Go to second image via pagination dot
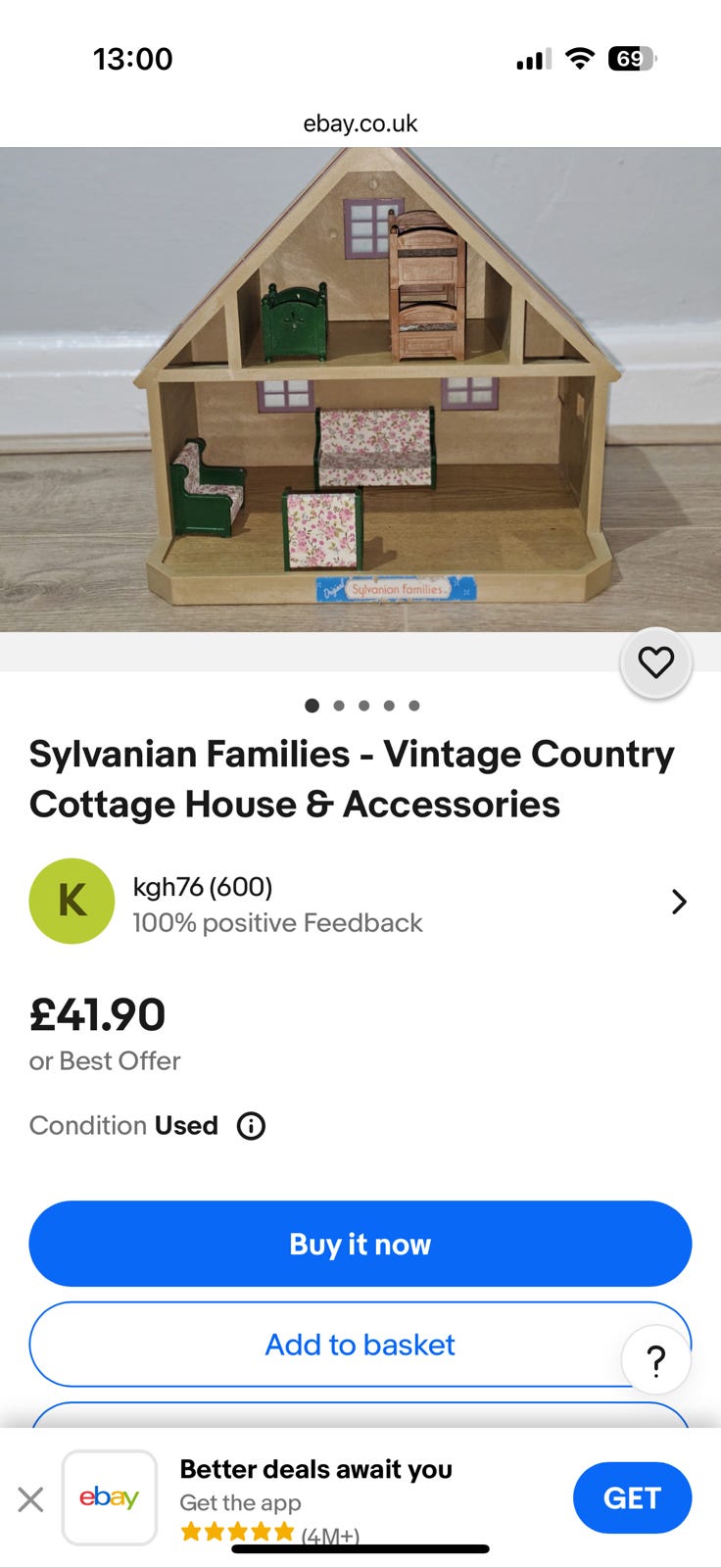 coord(338,706)
